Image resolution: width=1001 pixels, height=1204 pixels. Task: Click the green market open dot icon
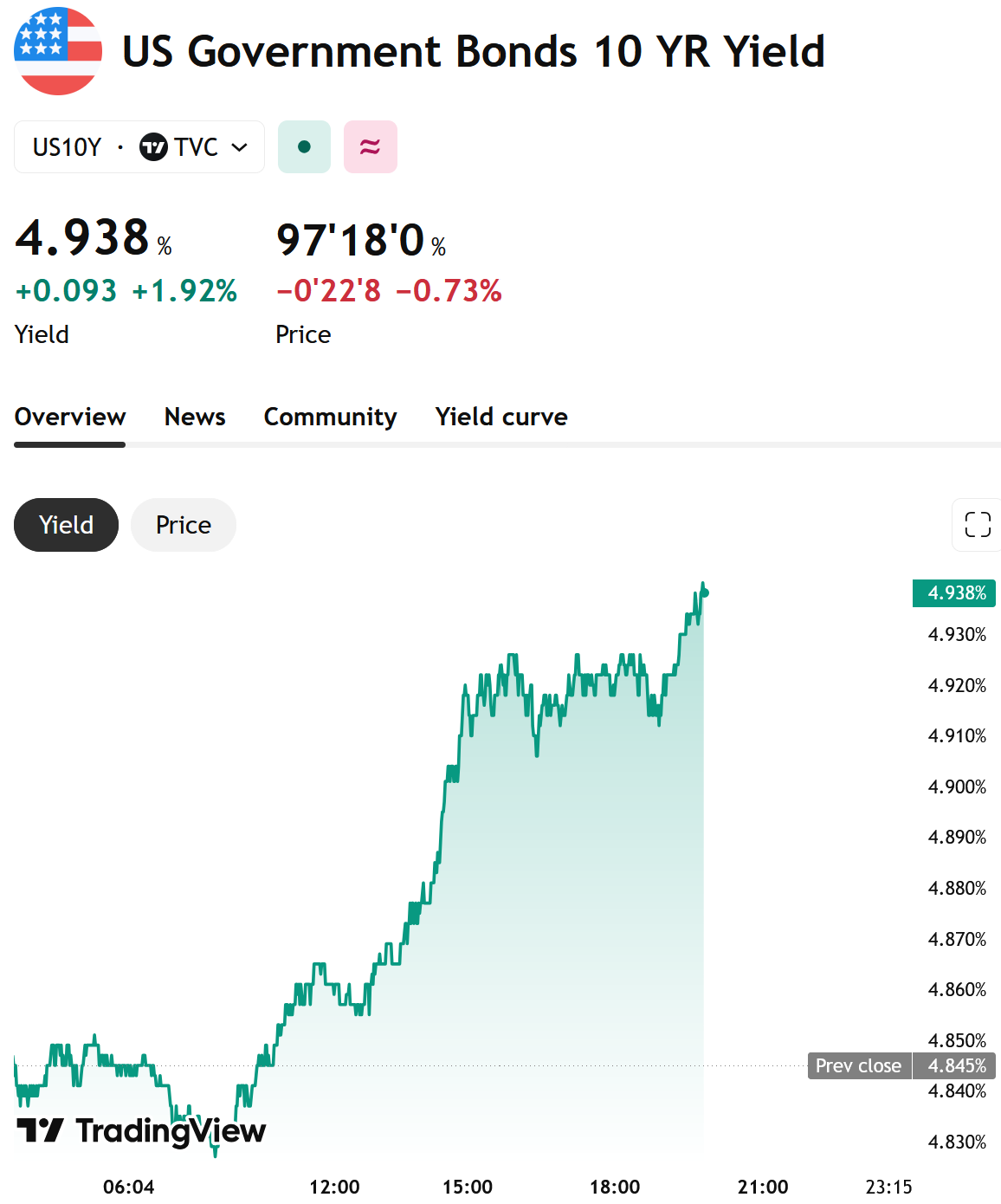pos(304,147)
